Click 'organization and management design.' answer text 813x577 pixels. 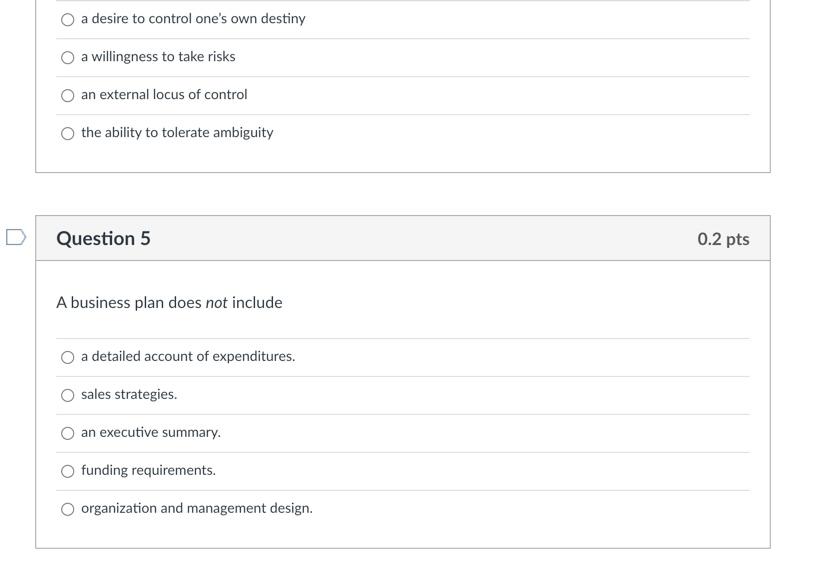[197, 508]
